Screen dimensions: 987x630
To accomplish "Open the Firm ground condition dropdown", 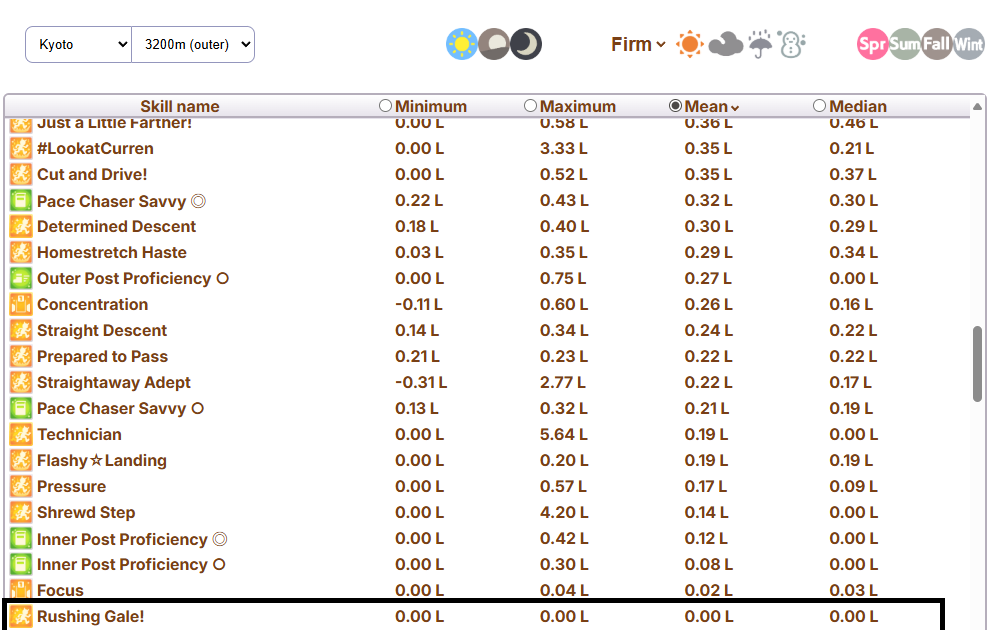I will click(638, 44).
